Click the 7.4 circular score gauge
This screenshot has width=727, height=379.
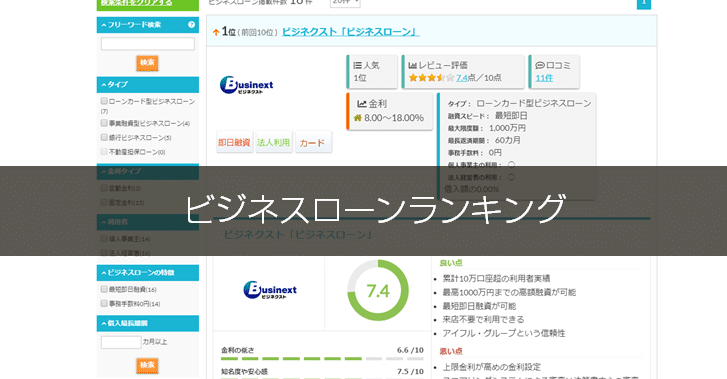(x=378, y=290)
